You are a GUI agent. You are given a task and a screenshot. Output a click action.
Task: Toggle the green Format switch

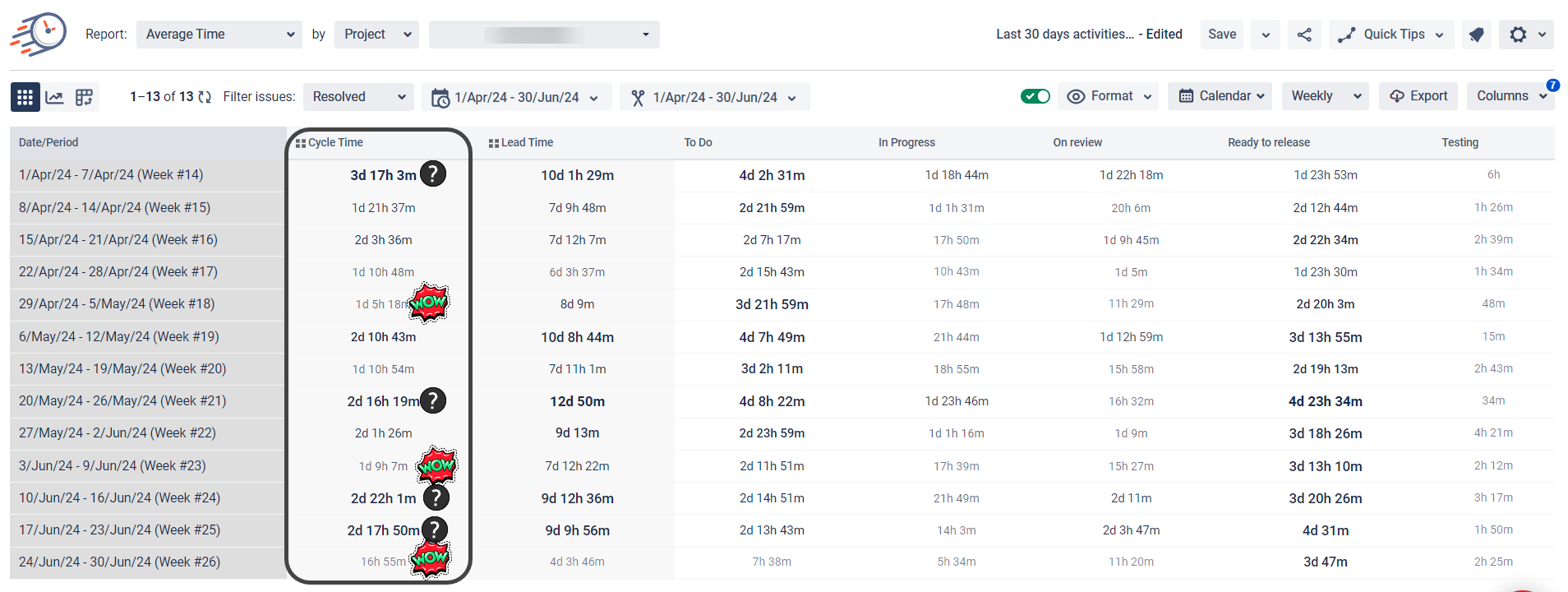click(1035, 96)
